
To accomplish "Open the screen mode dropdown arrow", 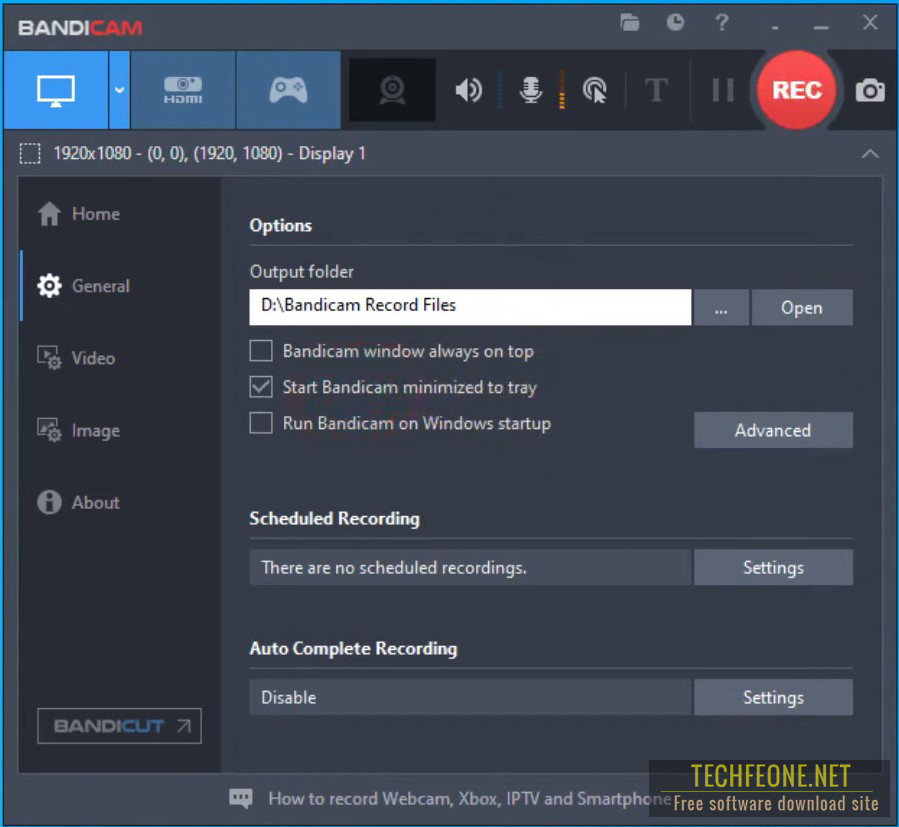I will coord(119,90).
